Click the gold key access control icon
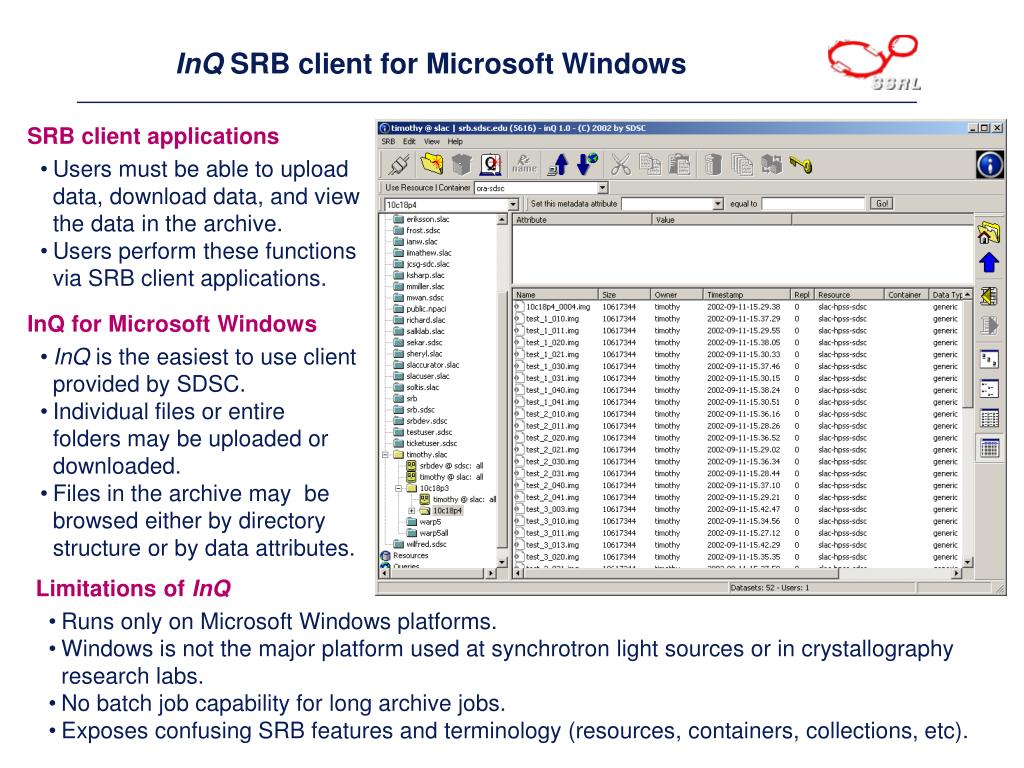 pyautogui.click(x=801, y=165)
